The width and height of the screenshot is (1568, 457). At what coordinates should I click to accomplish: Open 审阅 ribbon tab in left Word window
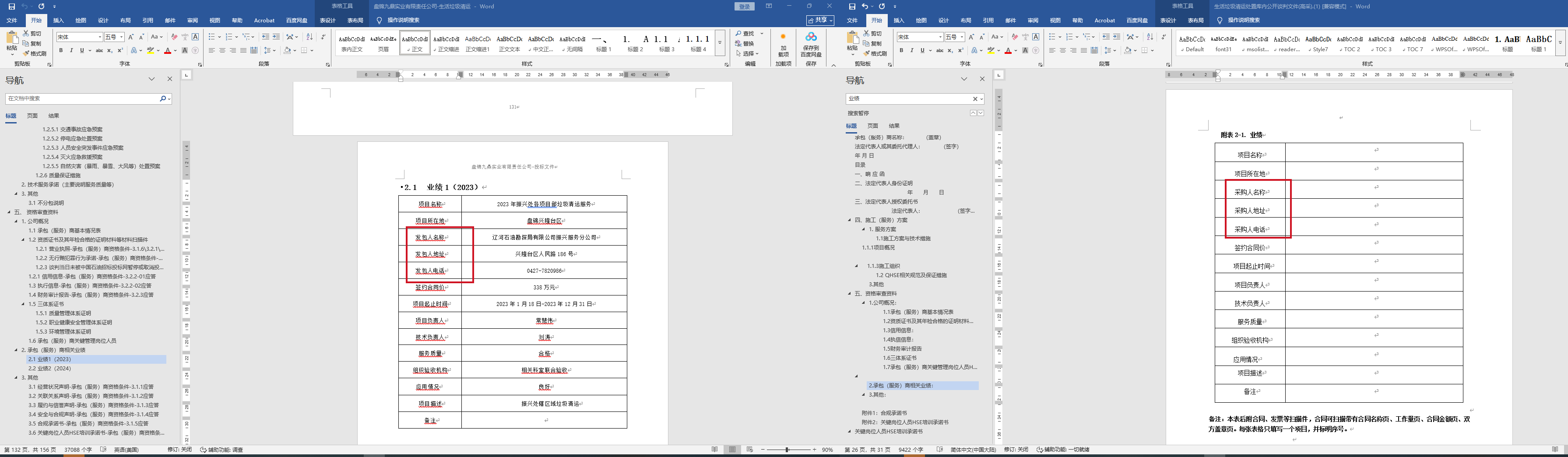[192, 20]
